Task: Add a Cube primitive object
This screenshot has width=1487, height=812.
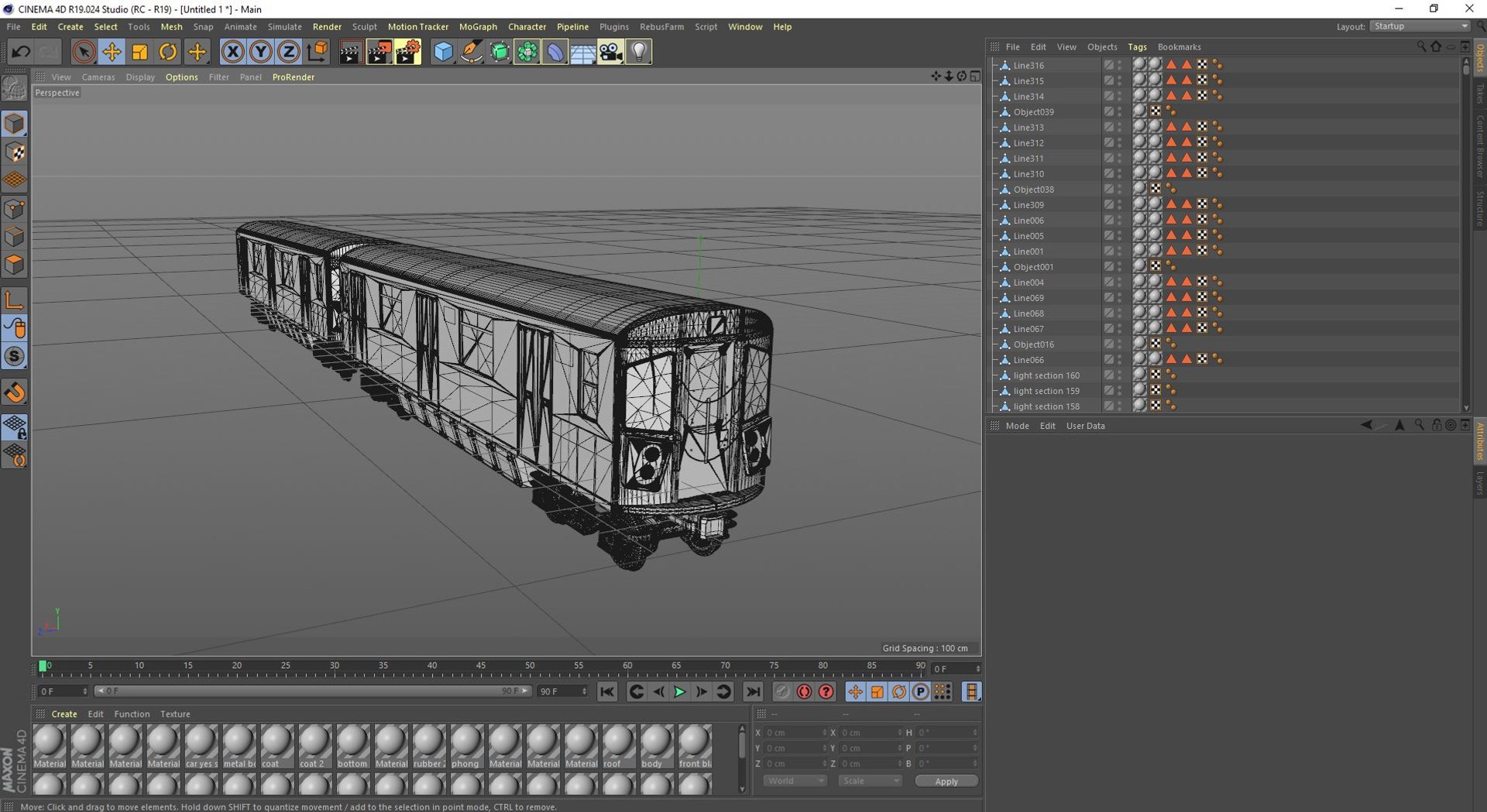Action: click(443, 52)
